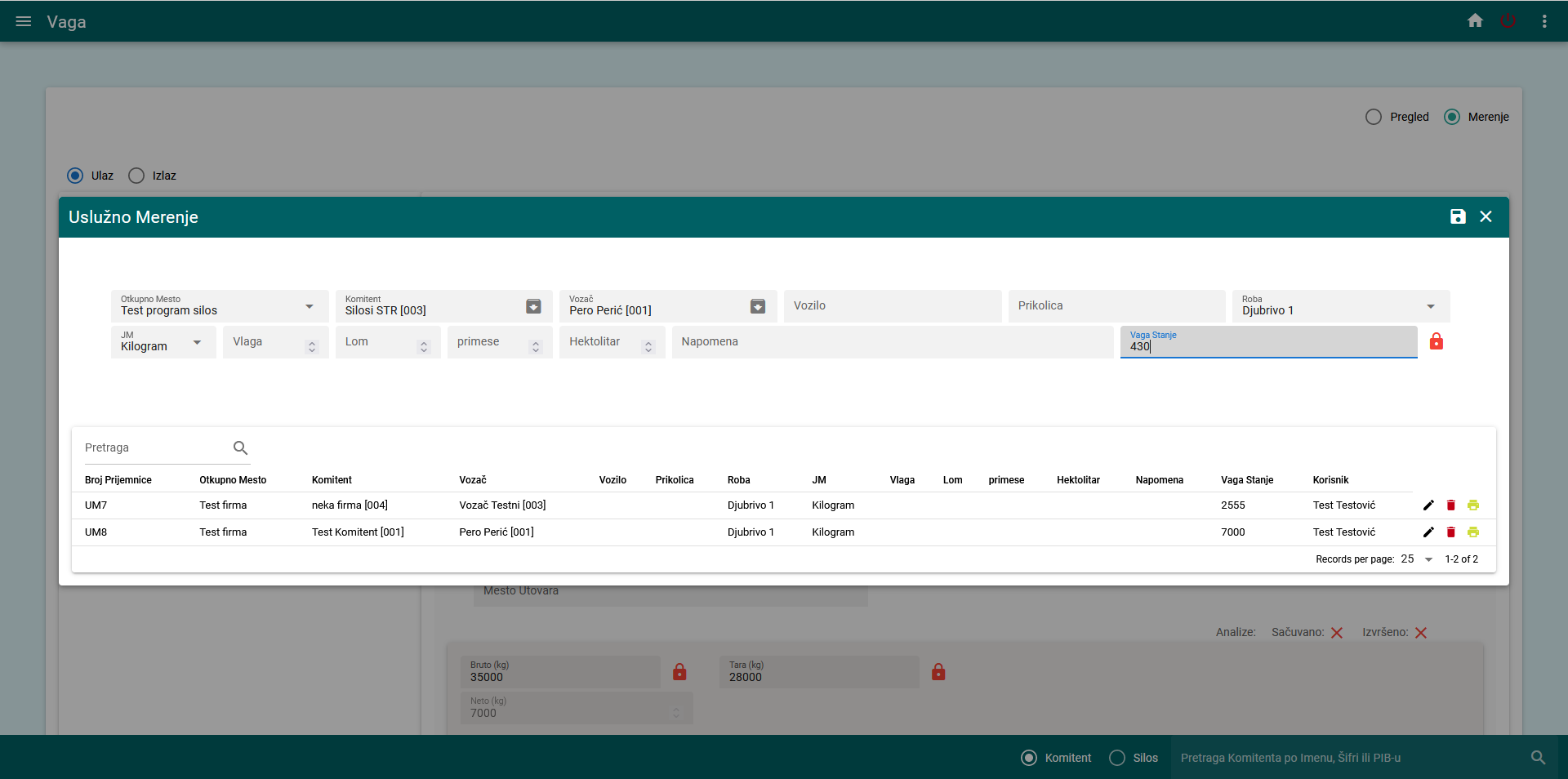Screen dimensions: 1568x779
Task: Expand the Roba dropdown showing Djubrivo 1
Action: pos(1431,307)
